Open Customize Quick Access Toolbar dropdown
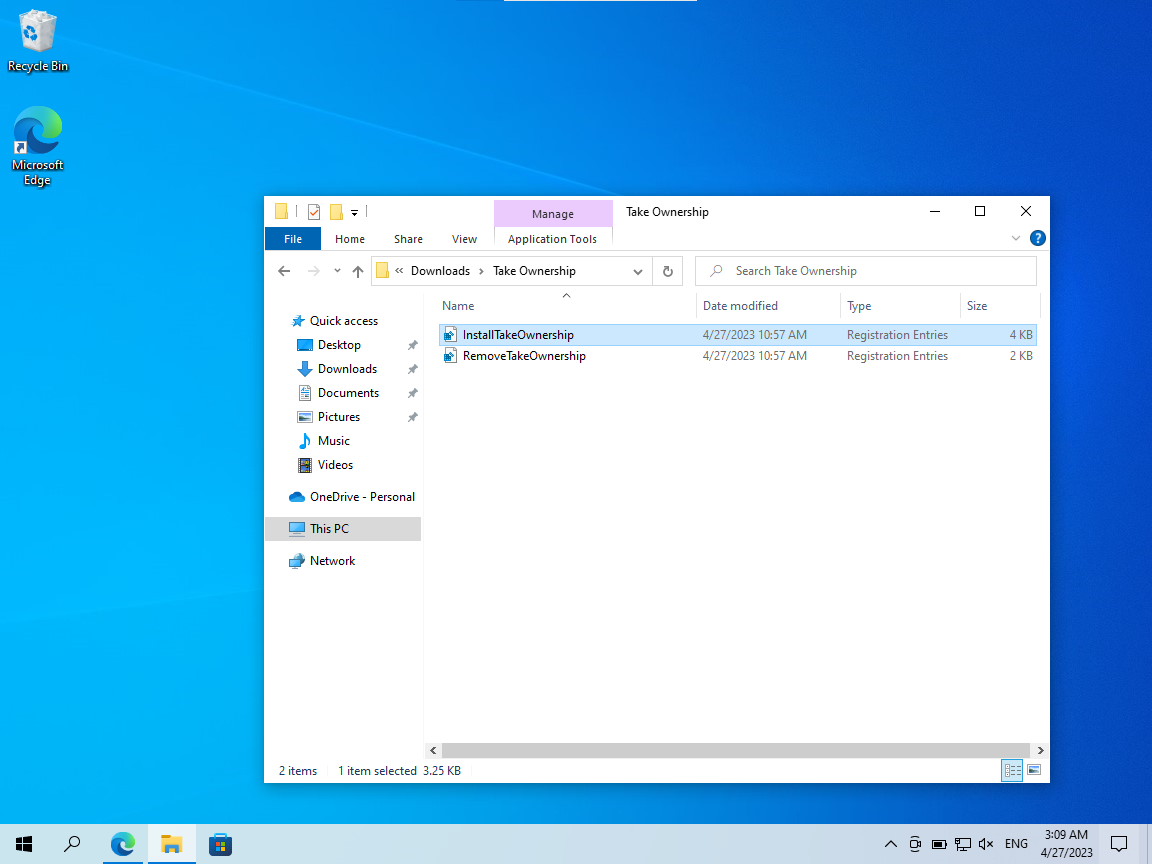Image resolution: width=1152 pixels, height=864 pixels. click(354, 212)
